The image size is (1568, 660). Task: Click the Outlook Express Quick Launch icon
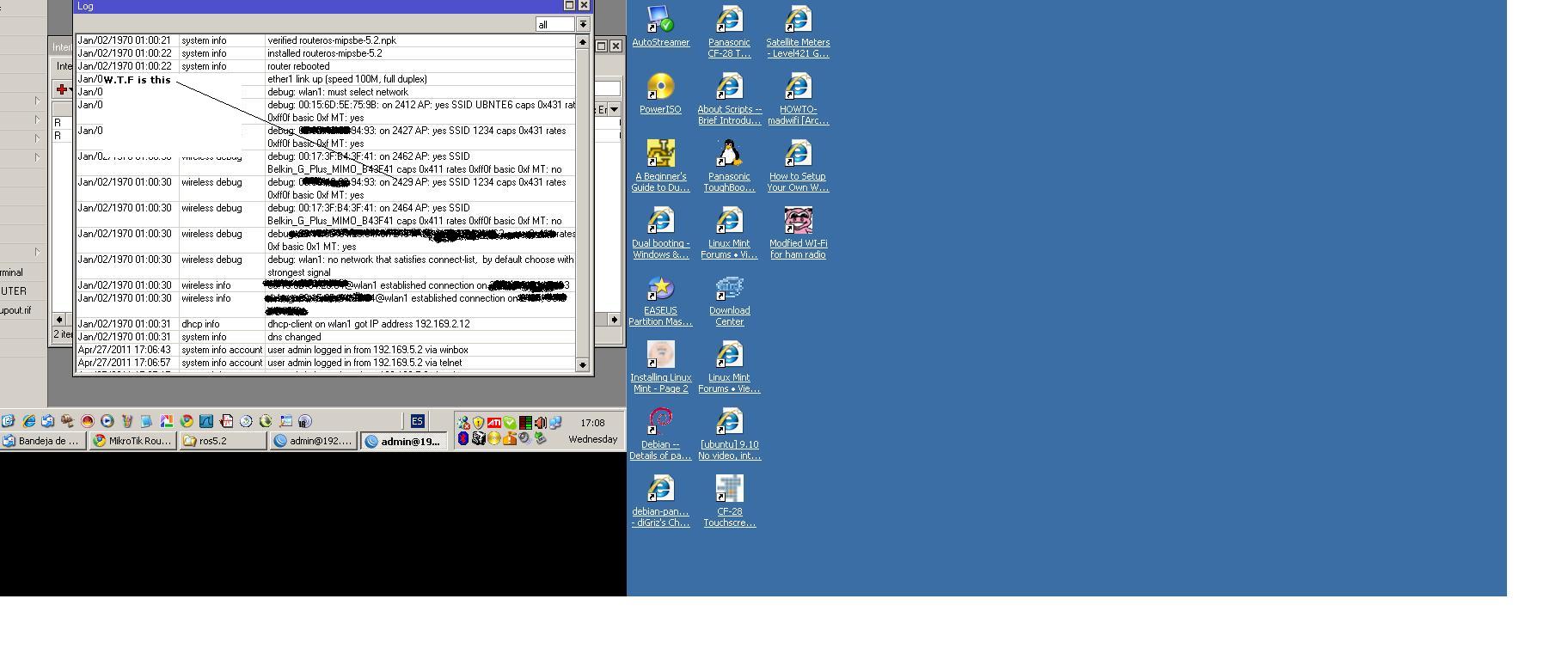click(48, 421)
